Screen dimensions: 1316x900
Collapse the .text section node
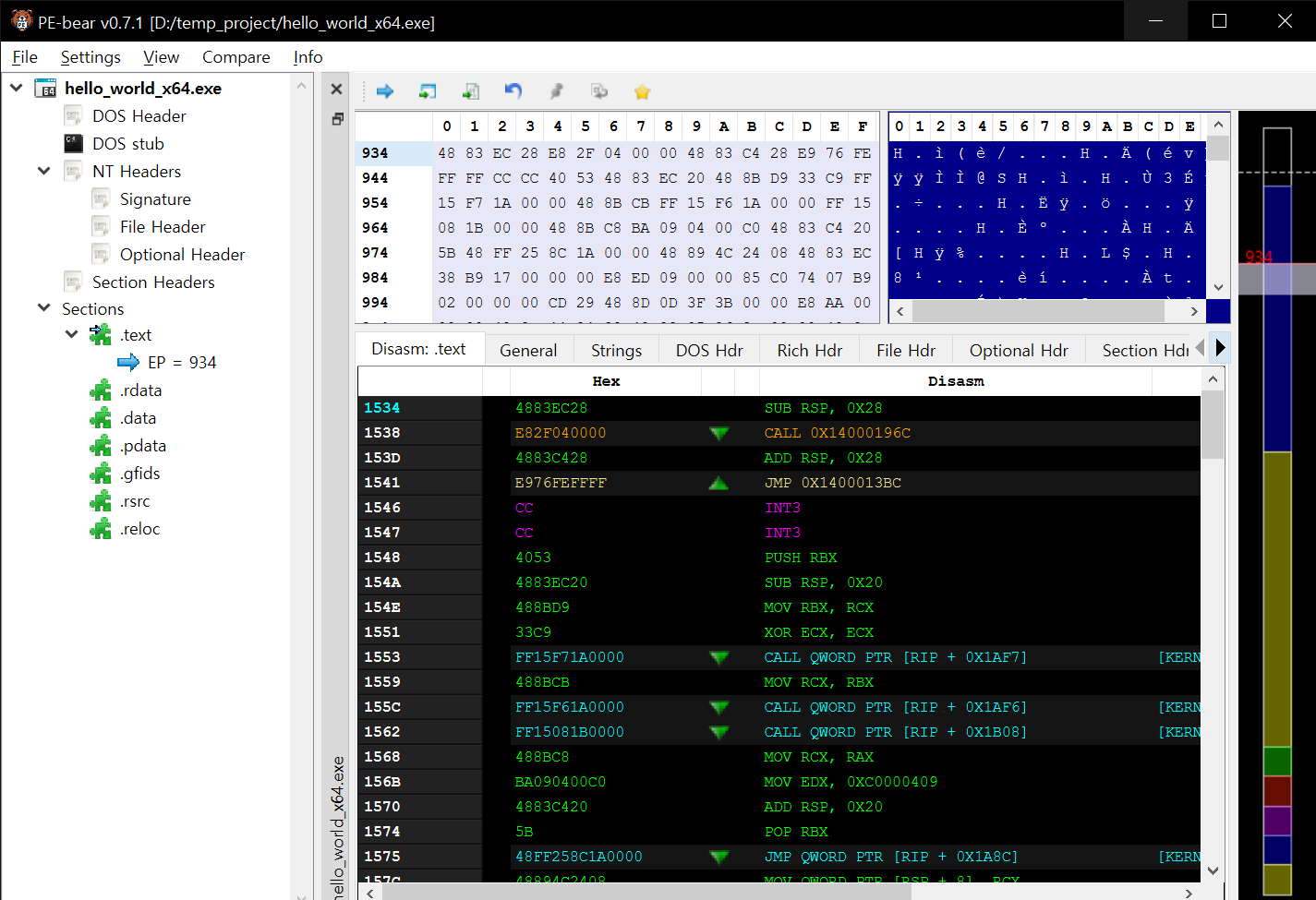[x=71, y=334]
